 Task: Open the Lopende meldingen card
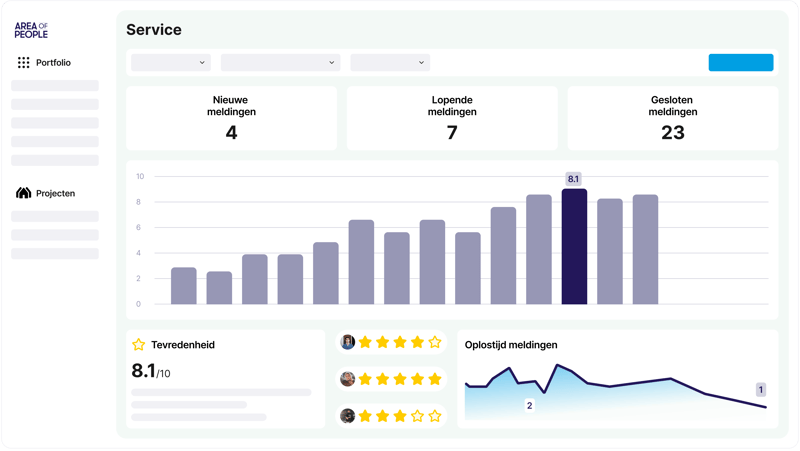point(452,118)
